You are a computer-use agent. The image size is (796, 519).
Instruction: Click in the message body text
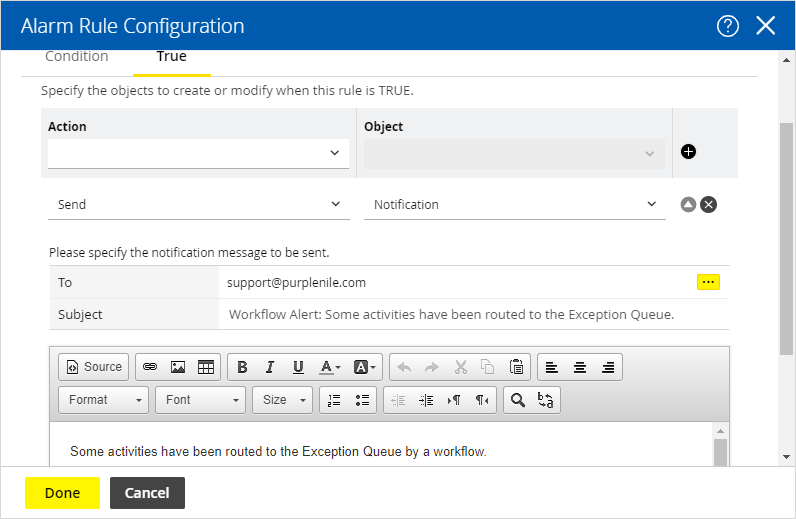[278, 451]
